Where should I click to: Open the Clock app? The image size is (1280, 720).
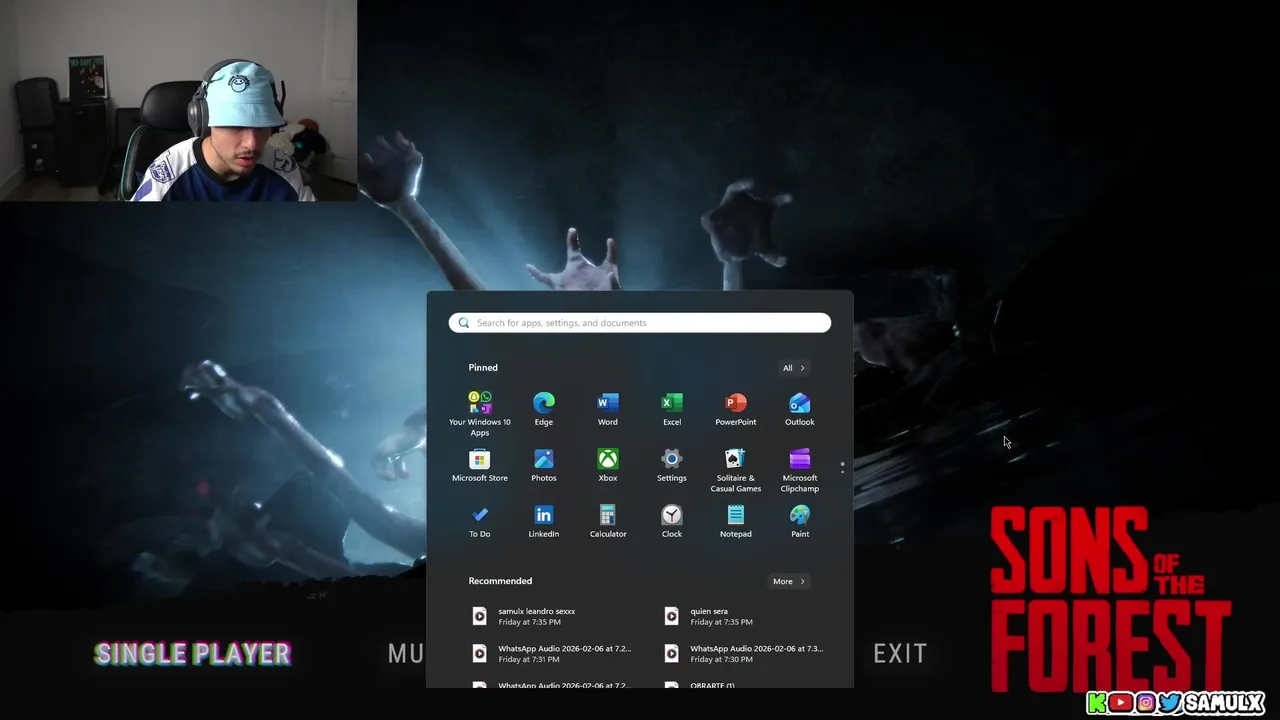(x=672, y=521)
